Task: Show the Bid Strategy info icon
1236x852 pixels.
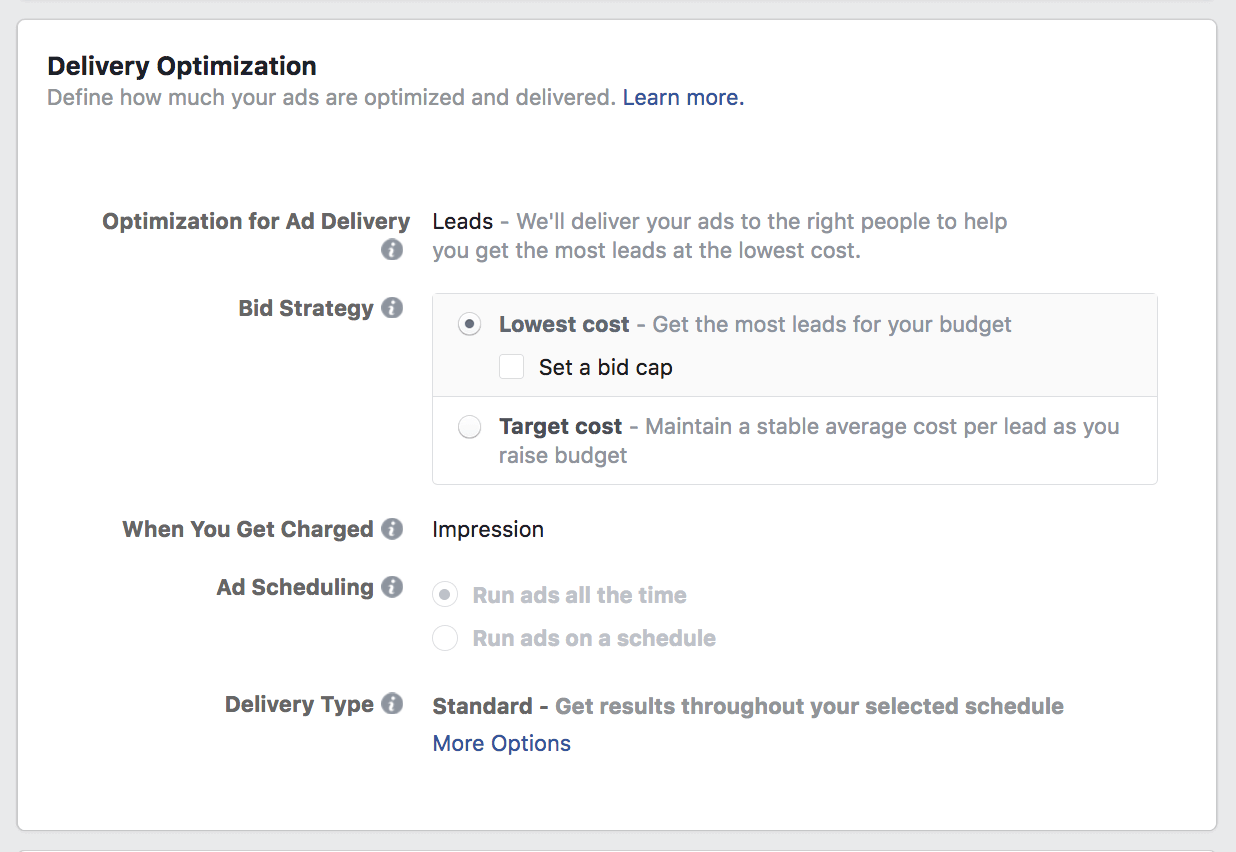Action: point(392,308)
